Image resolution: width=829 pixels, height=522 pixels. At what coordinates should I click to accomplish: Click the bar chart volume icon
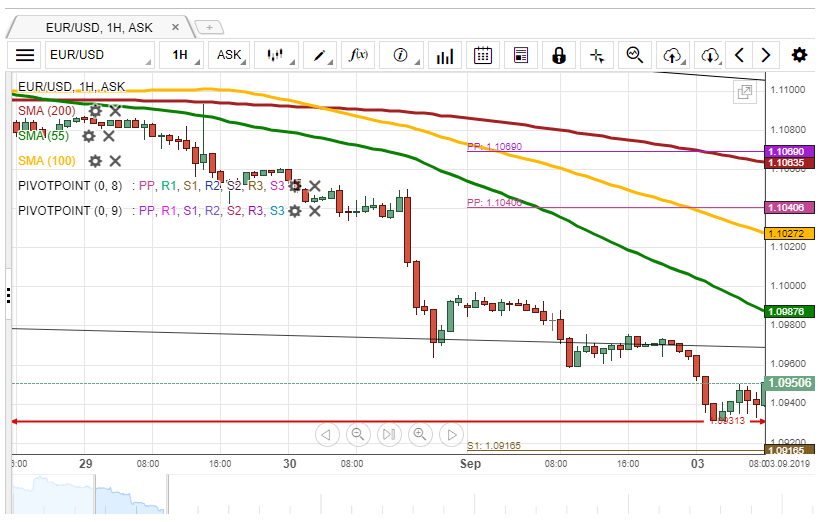pyautogui.click(x=445, y=55)
